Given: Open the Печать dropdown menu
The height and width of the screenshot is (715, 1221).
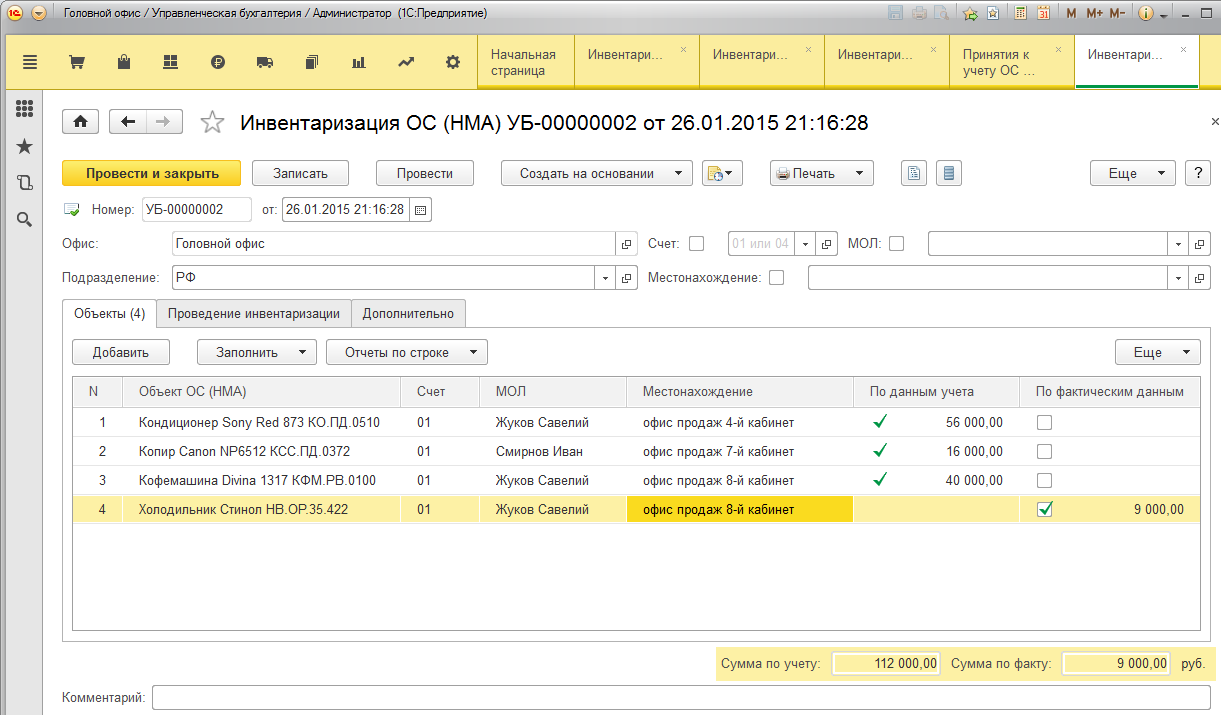Looking at the screenshot, I should point(822,173).
